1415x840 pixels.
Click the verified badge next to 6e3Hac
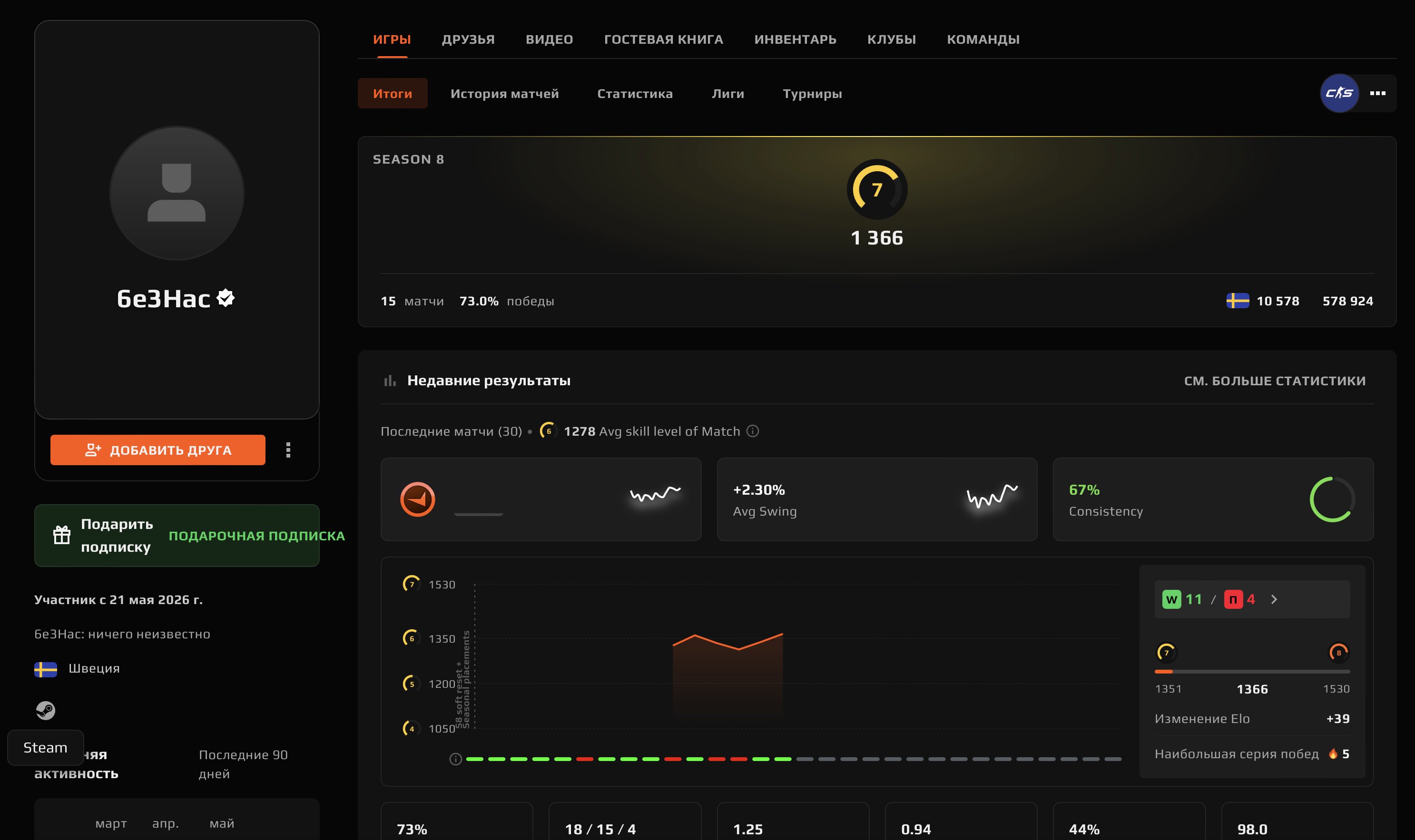pos(226,298)
